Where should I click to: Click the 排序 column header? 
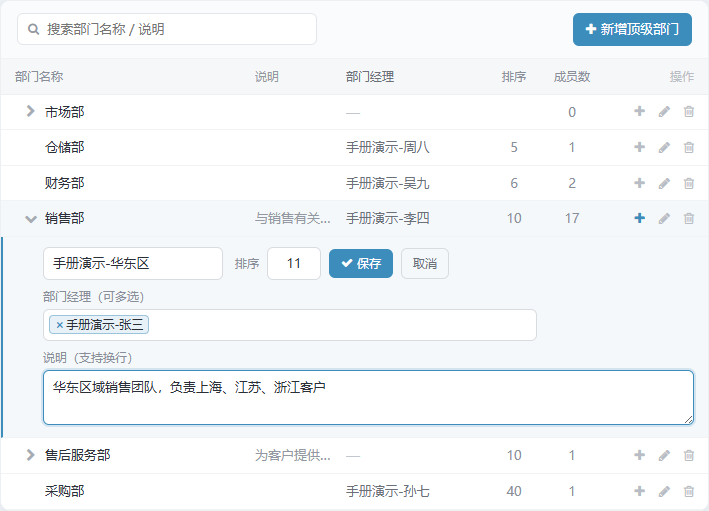(514, 76)
